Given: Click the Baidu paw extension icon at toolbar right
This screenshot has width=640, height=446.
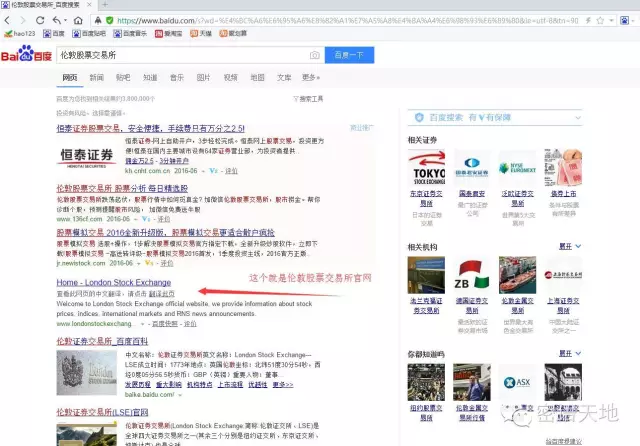Looking at the screenshot, I should (x=624, y=20).
